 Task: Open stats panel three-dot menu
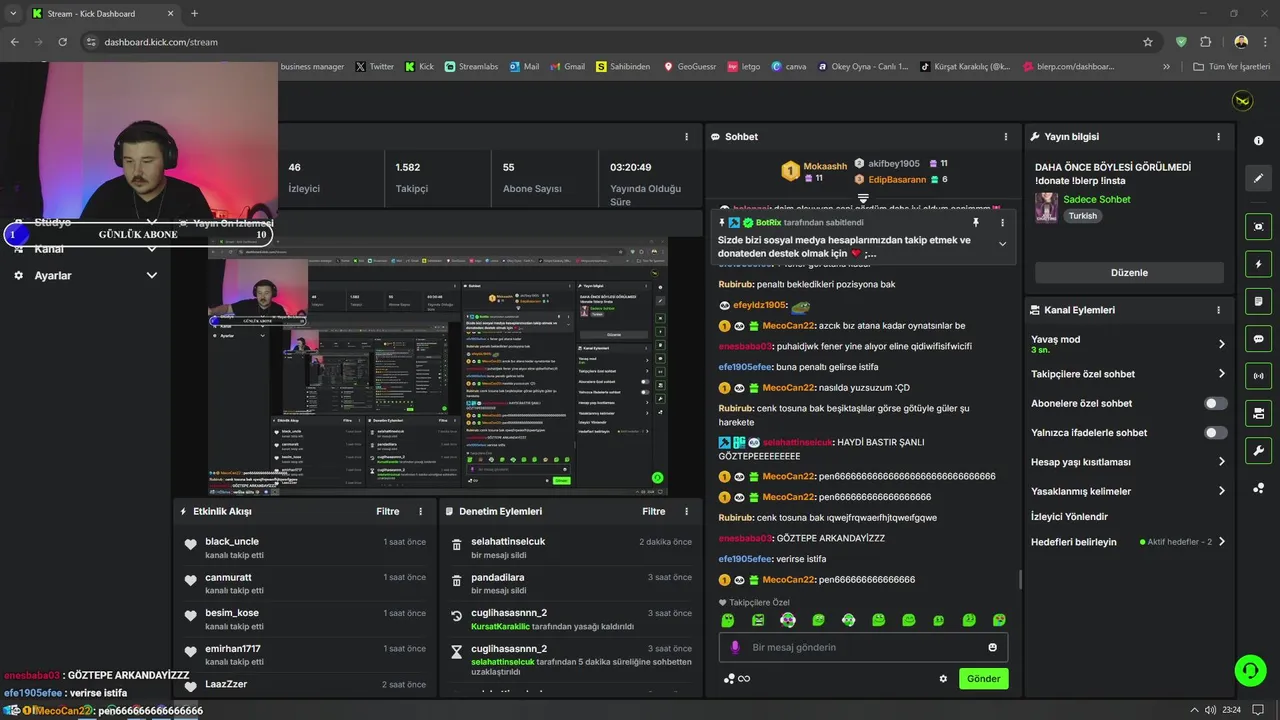click(x=686, y=137)
